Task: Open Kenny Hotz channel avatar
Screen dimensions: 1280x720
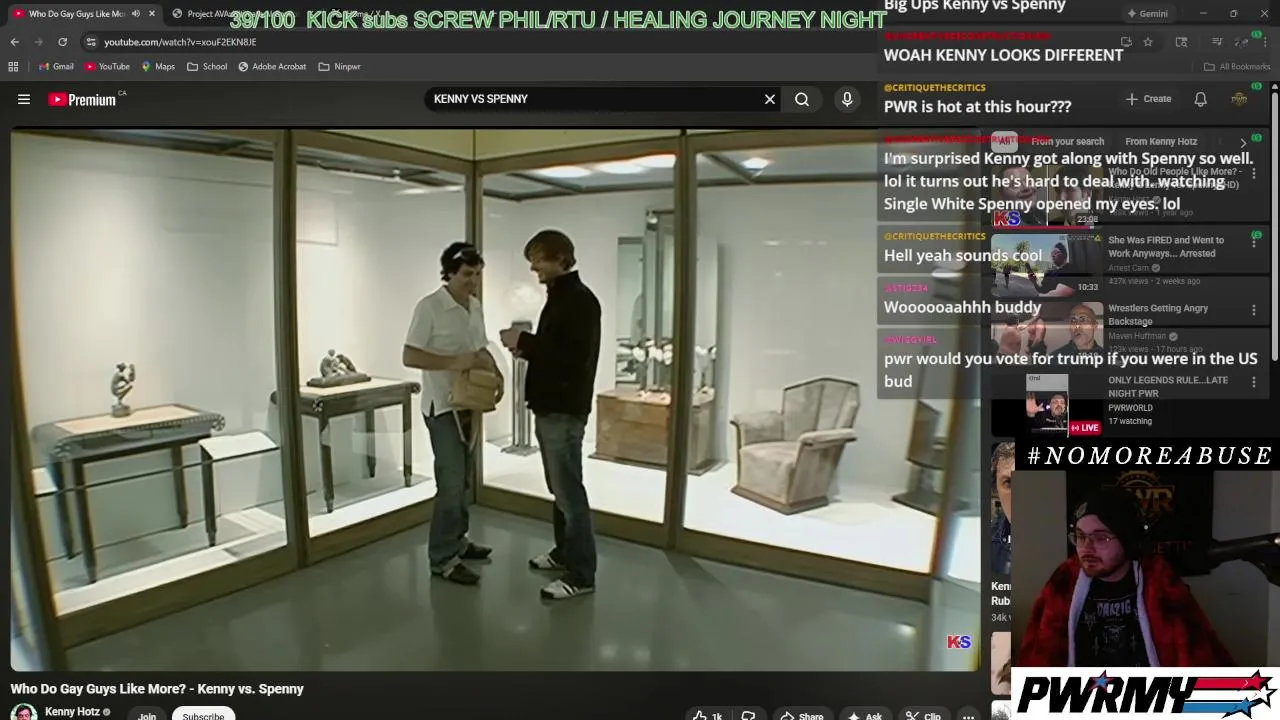Action: (24, 712)
